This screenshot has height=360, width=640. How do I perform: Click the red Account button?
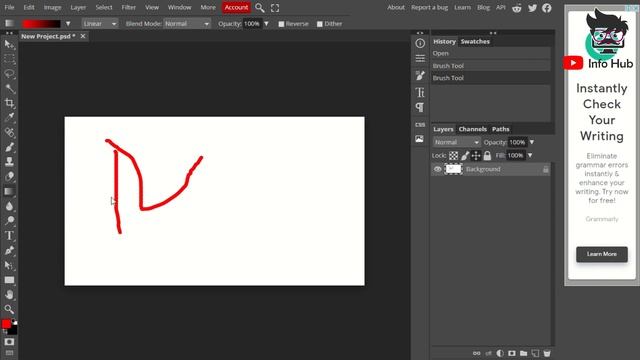tap(236, 7)
